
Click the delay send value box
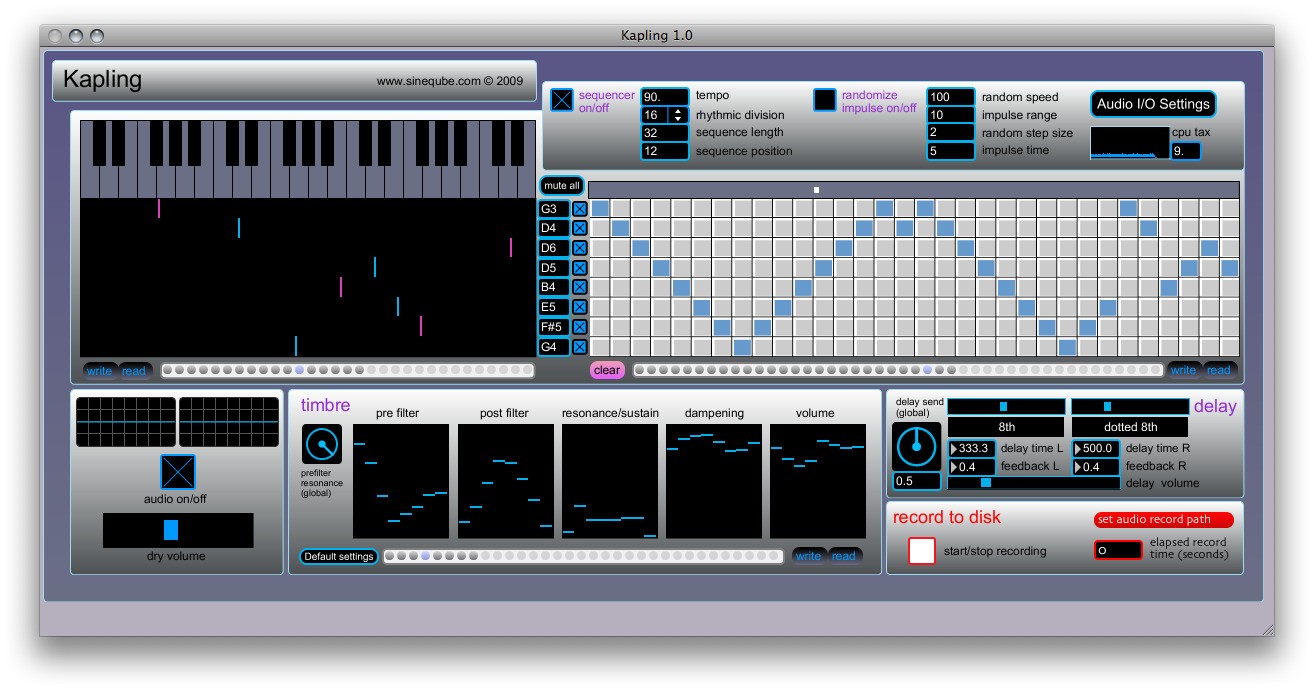917,481
